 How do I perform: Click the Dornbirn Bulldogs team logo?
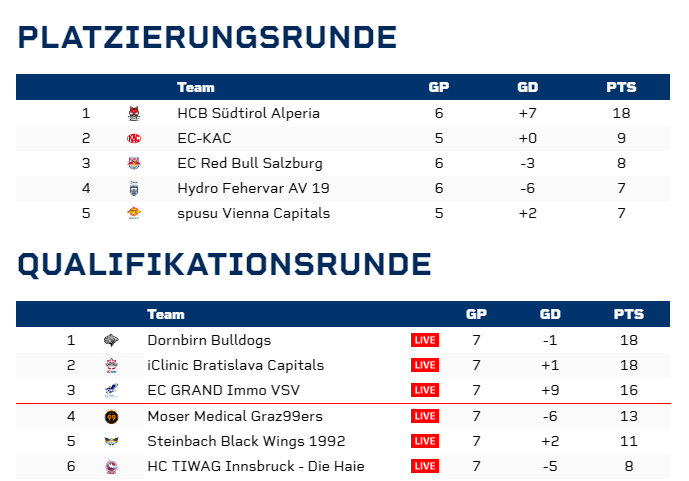111,340
